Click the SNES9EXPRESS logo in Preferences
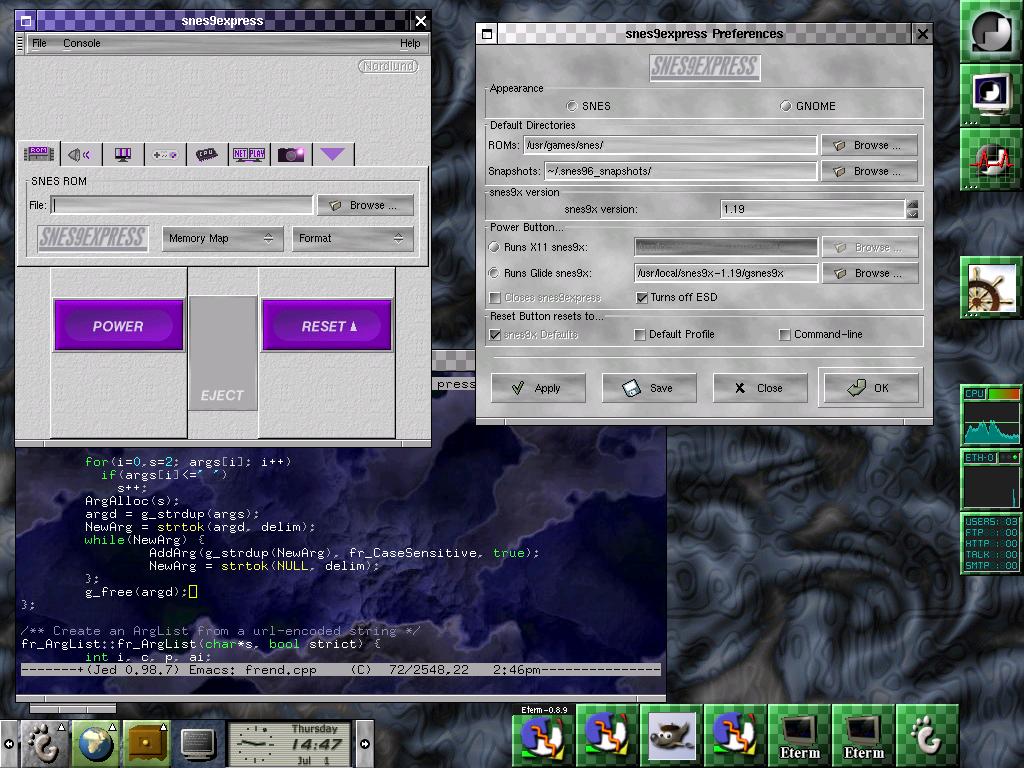The image size is (1024, 768). (x=705, y=67)
